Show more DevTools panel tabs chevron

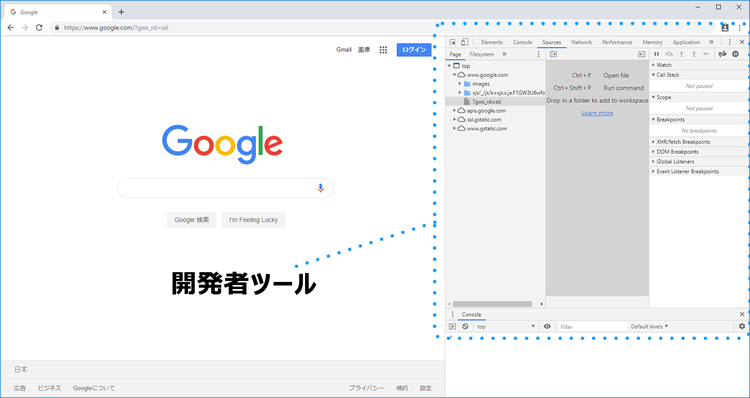point(711,42)
